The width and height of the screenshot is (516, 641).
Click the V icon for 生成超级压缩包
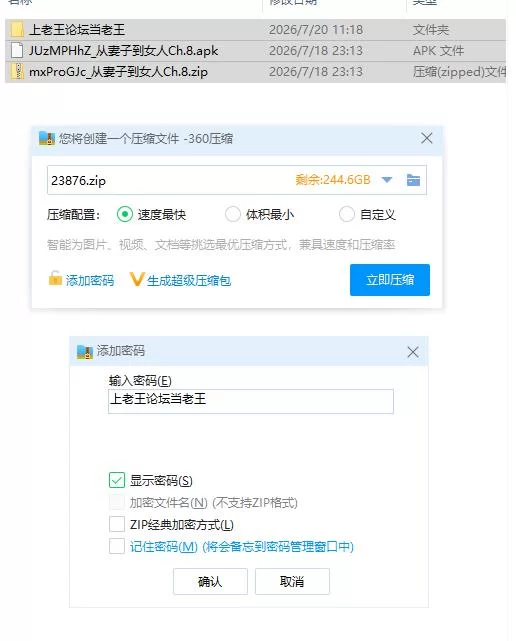(137, 279)
